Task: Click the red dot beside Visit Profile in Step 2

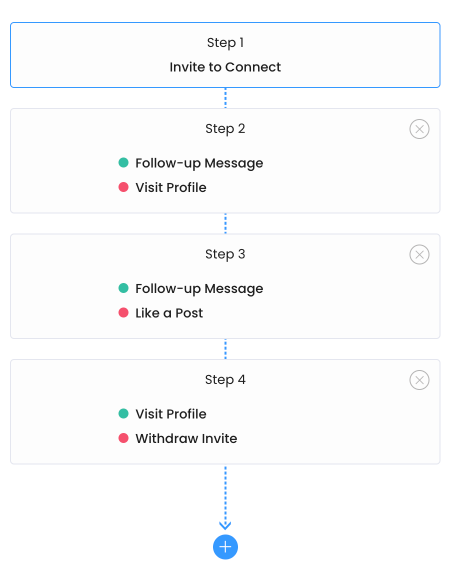Action: pos(123,187)
